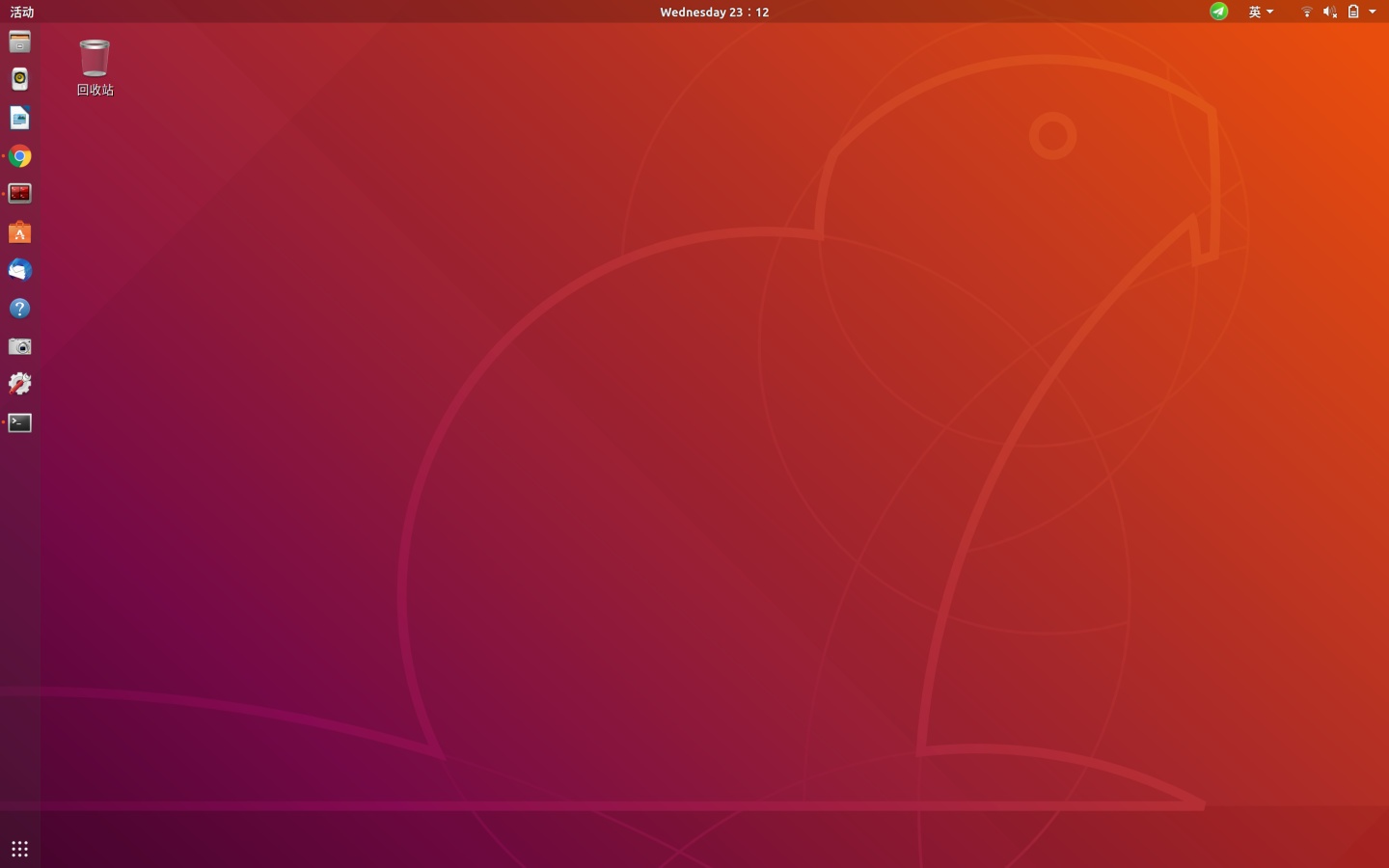1389x868 pixels.
Task: Launch Rhythmbox speaker icon in dock
Action: tap(19, 79)
